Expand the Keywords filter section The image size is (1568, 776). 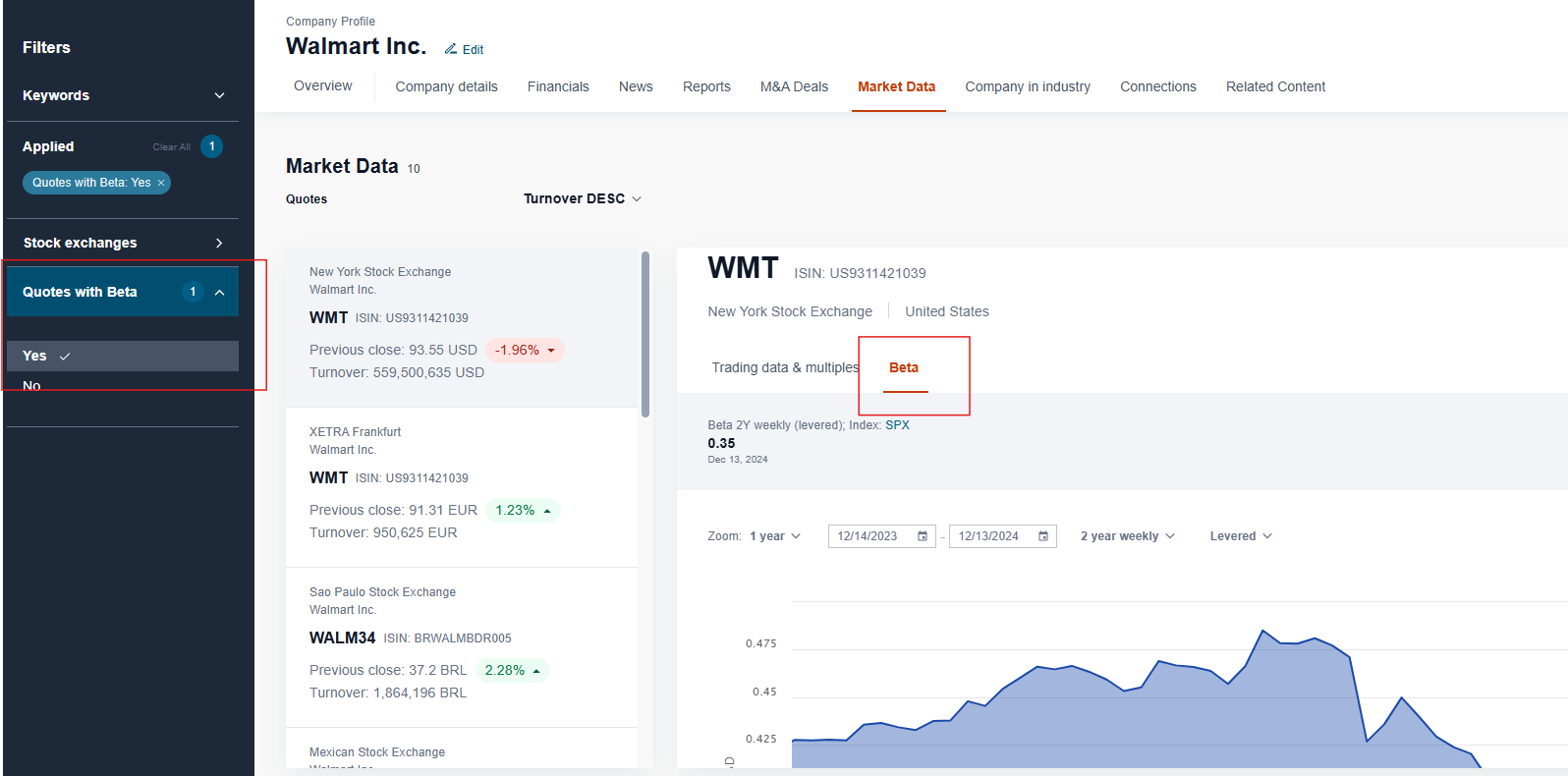(x=123, y=95)
